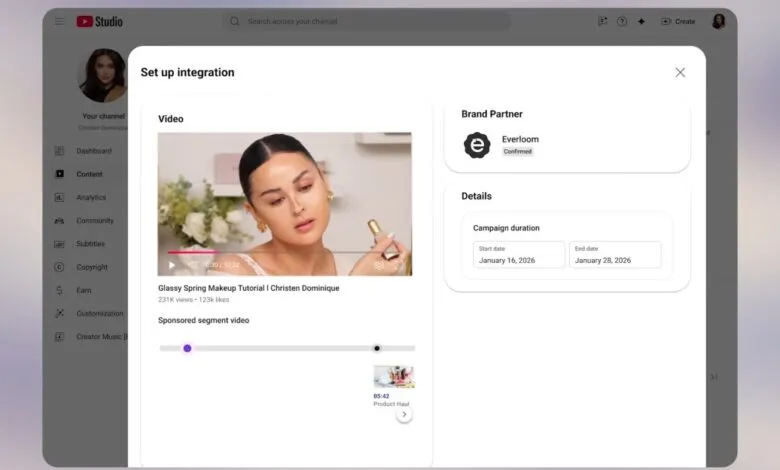This screenshot has height=470, width=780.
Task: Click the Your channel label
Action: coord(103,116)
